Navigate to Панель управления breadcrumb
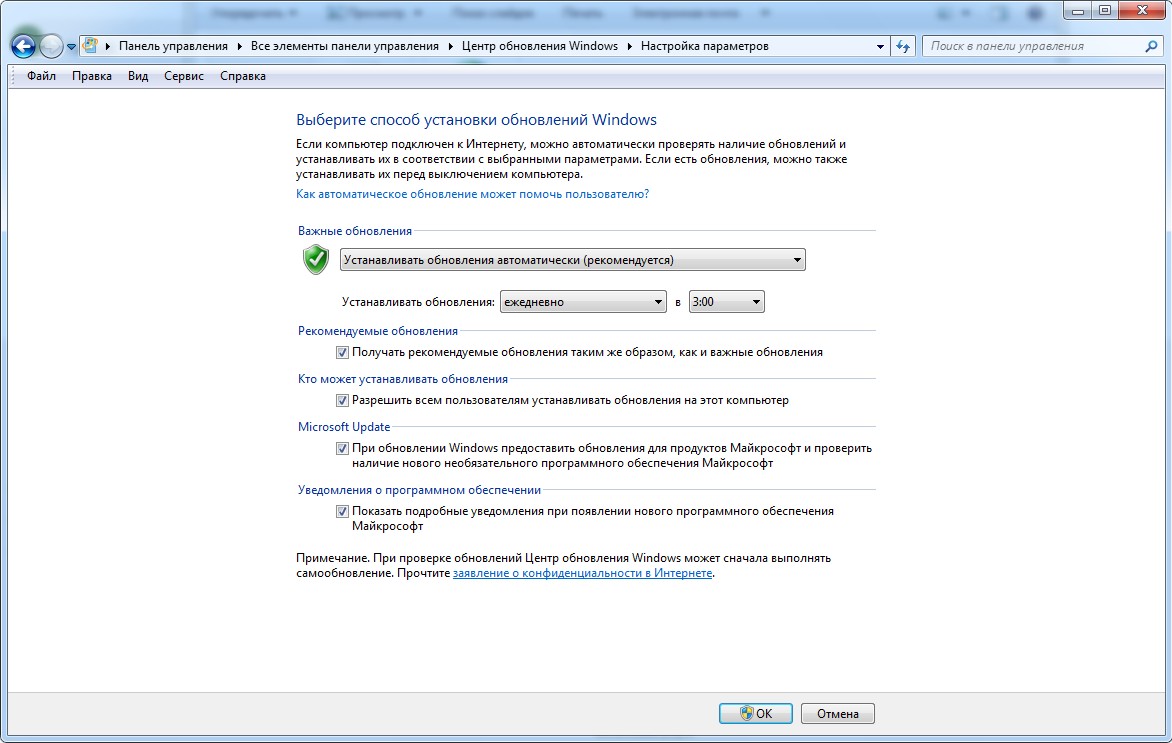The image size is (1172, 743). click(173, 46)
